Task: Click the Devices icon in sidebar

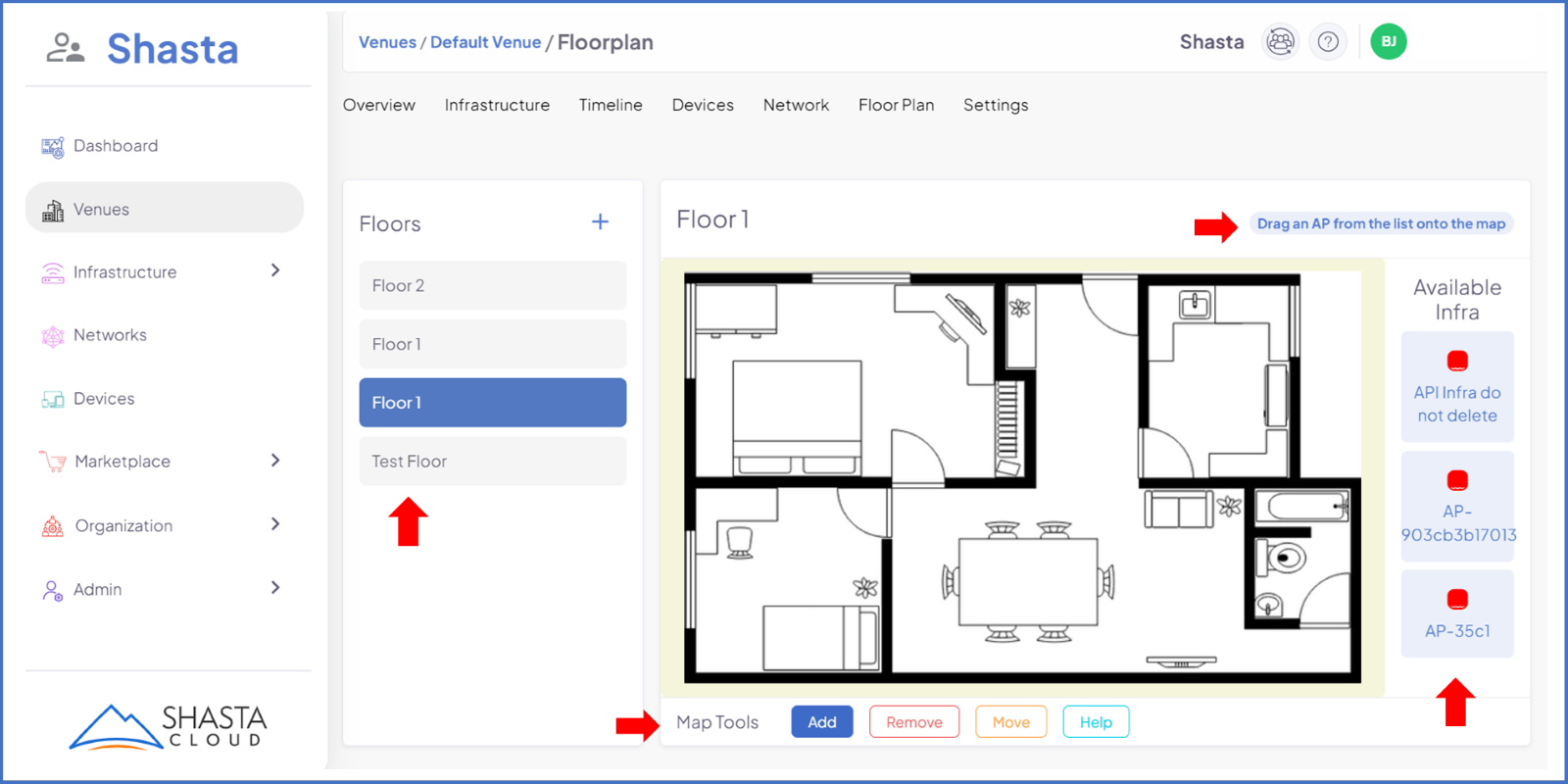Action: click(53, 400)
